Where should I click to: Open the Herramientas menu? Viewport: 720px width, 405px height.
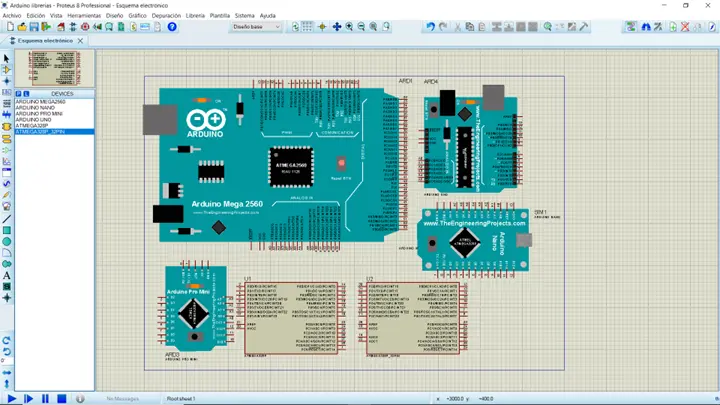83,16
